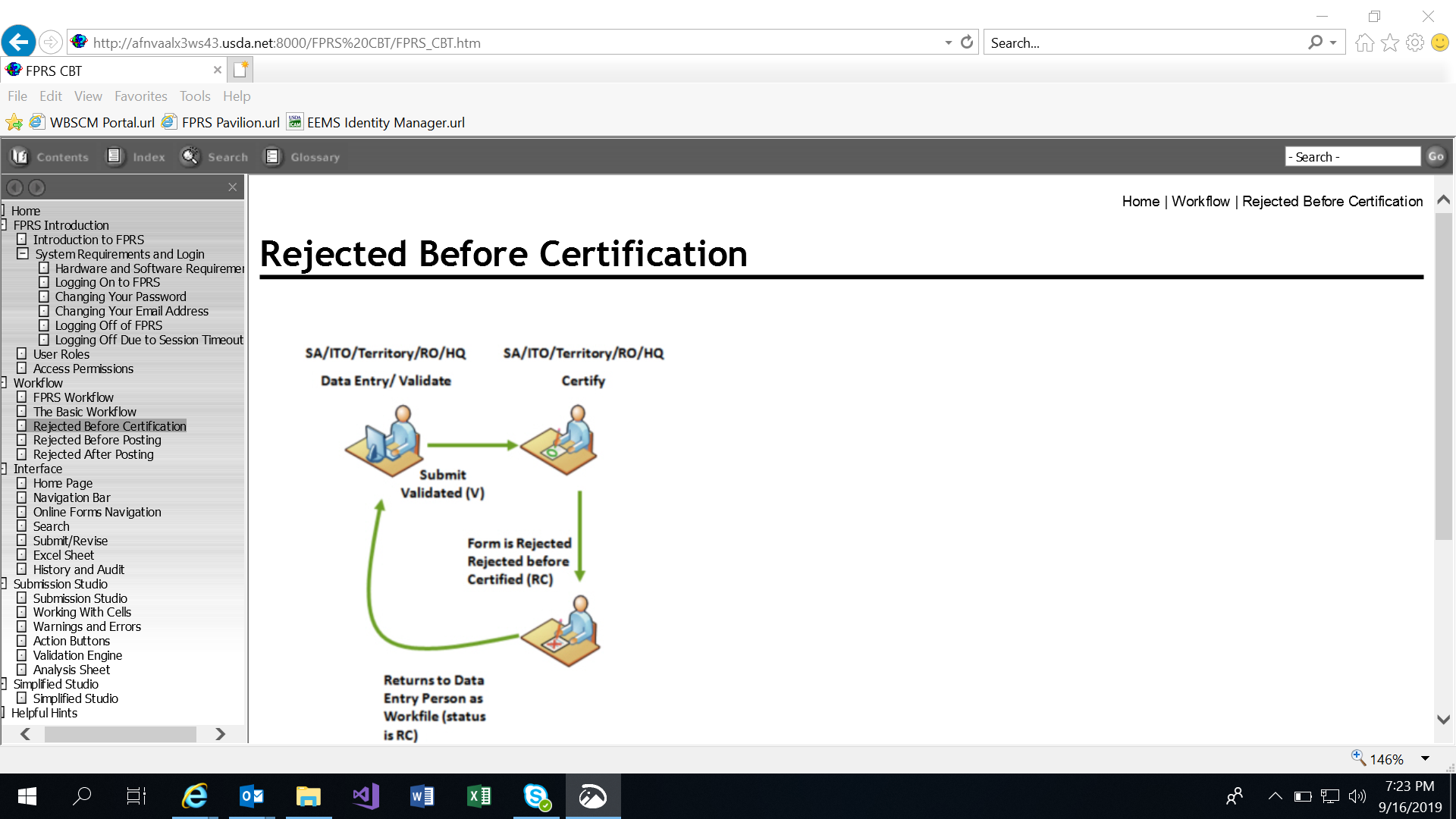Click the sidebar horizontal scrollbar thumb
Screen dimensions: 1456x819
[x=120, y=734]
